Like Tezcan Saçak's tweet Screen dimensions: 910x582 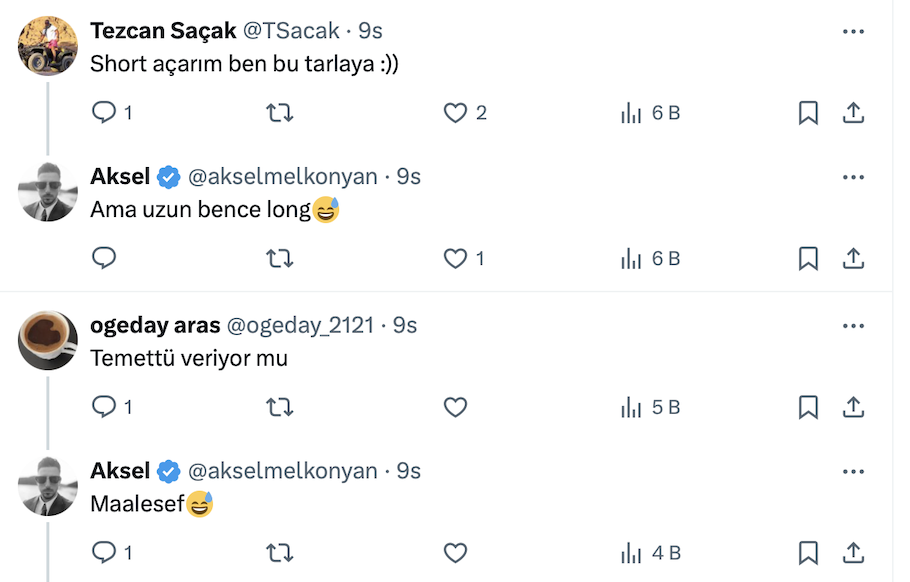(x=456, y=113)
